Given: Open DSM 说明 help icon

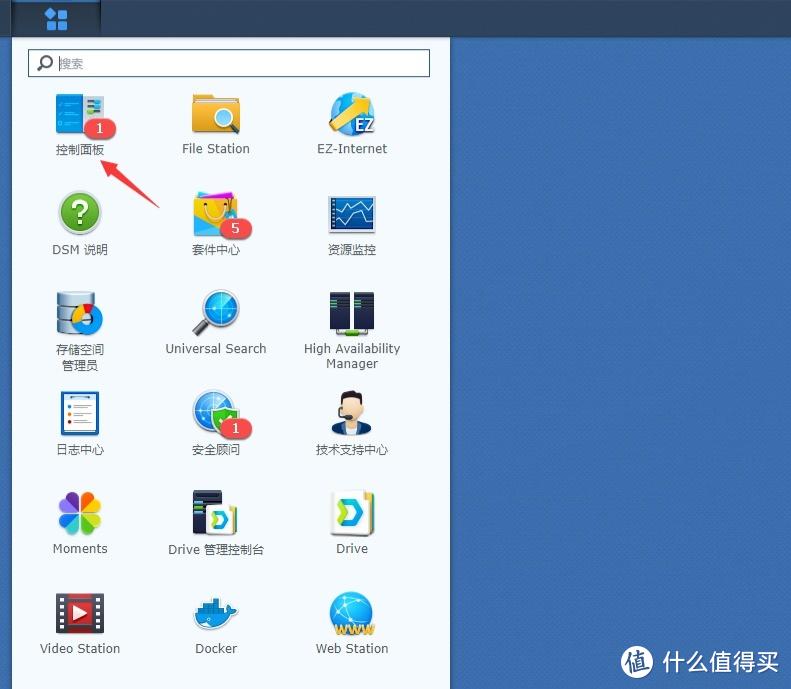Looking at the screenshot, I should 80,213.
